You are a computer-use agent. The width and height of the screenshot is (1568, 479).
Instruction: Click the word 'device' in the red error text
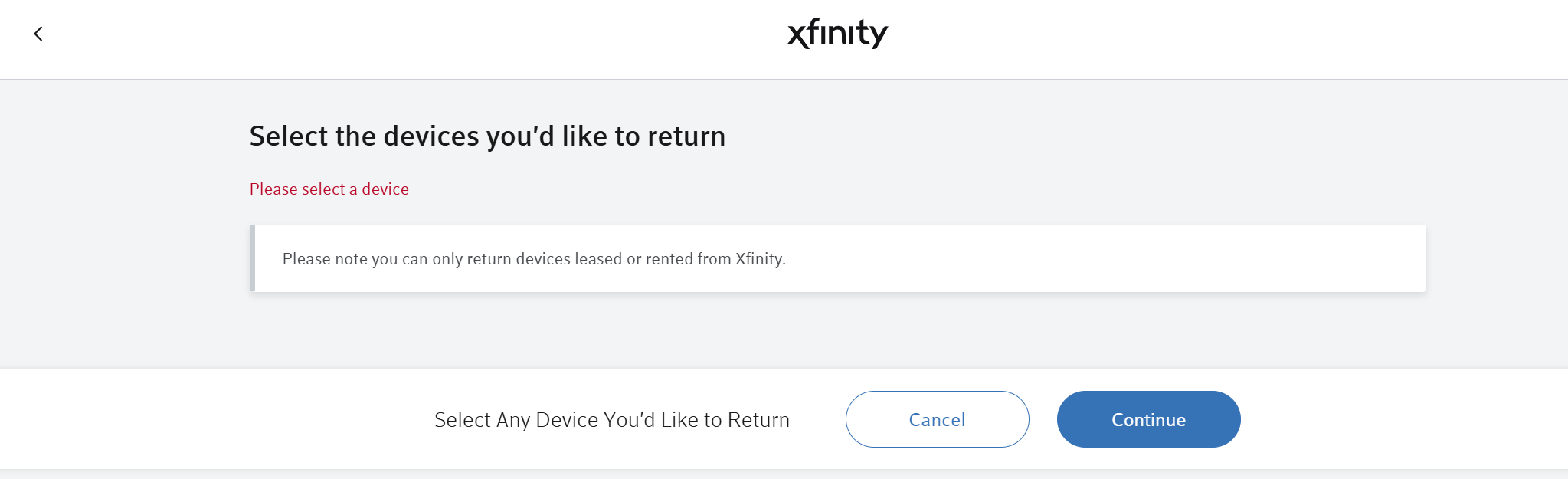[x=385, y=189]
